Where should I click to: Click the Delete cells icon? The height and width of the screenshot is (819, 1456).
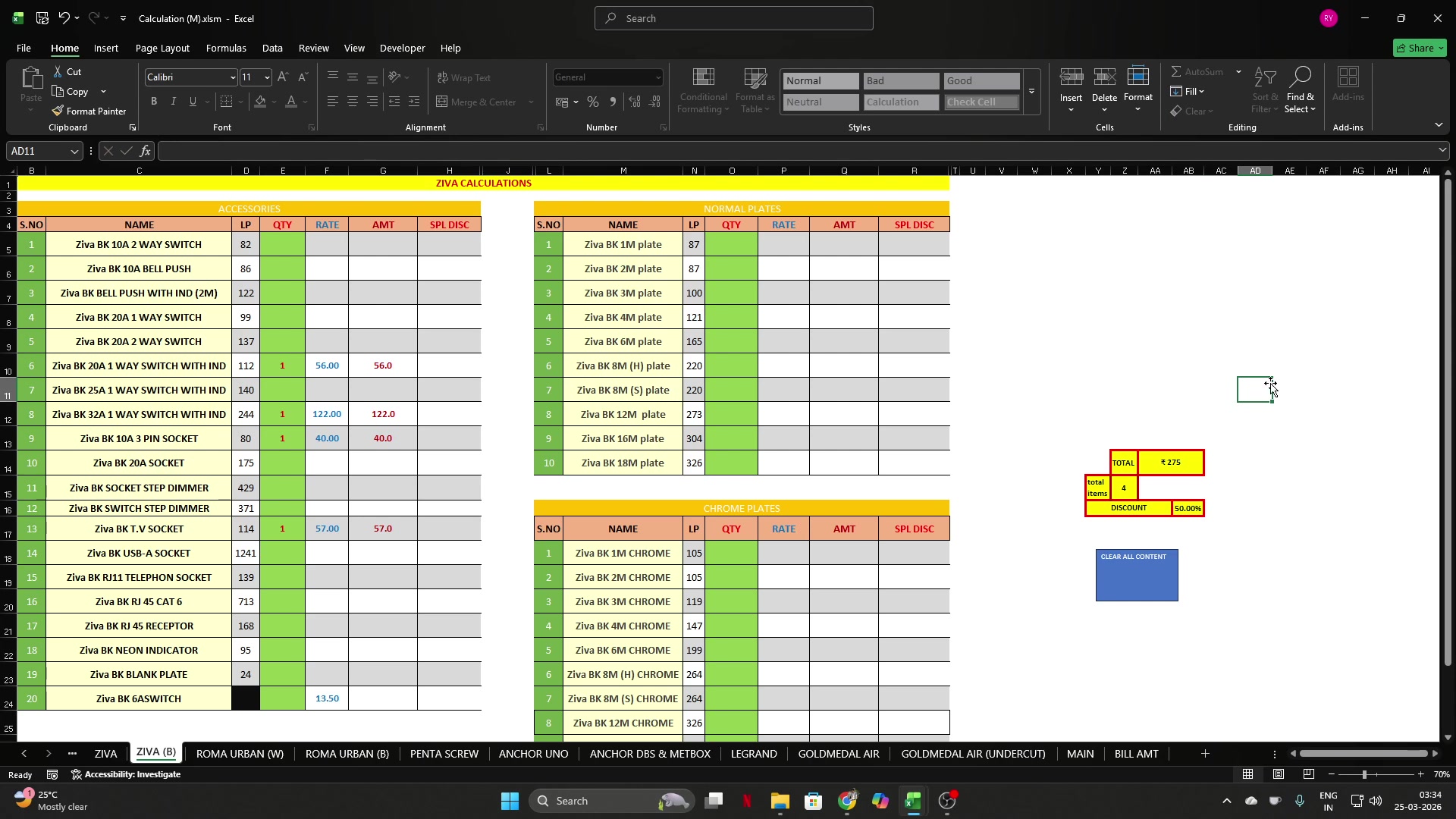[1104, 77]
